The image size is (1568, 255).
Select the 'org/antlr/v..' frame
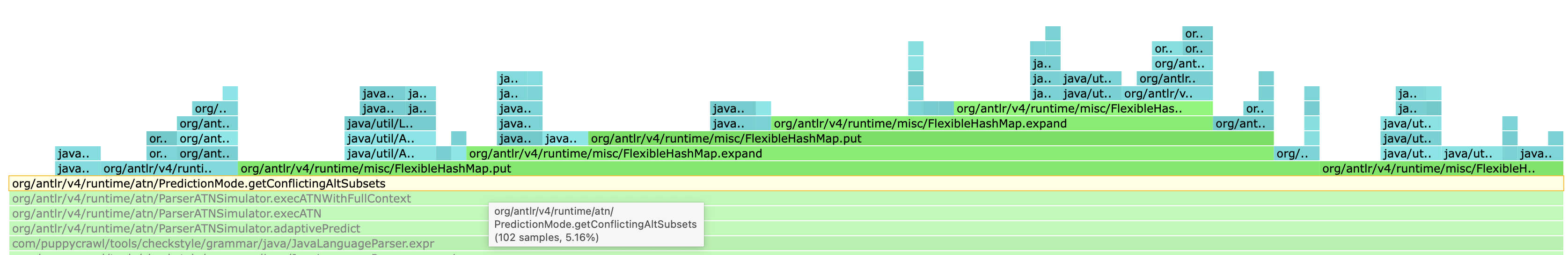click(x=1166, y=94)
